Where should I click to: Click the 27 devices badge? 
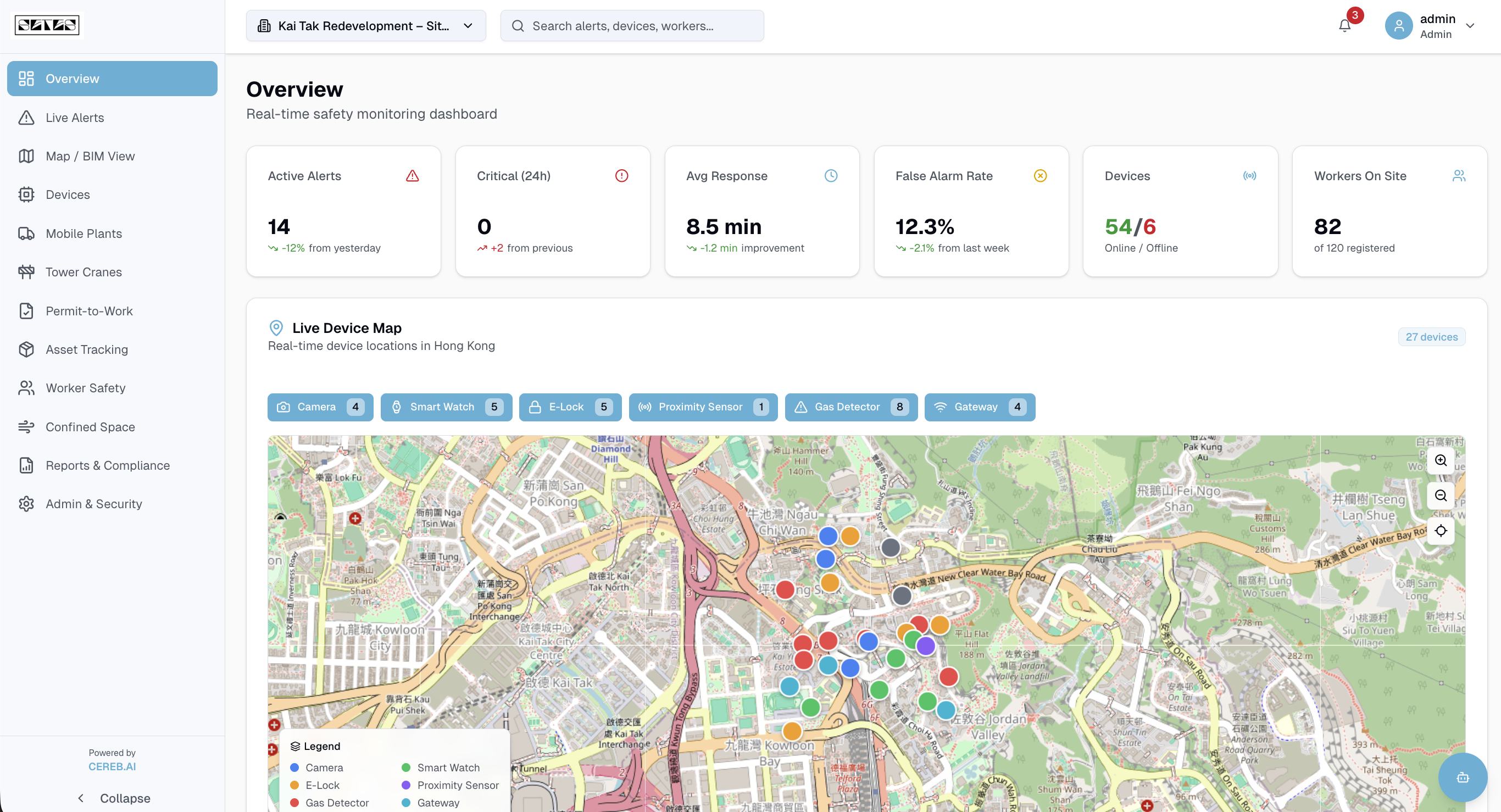click(1432, 337)
